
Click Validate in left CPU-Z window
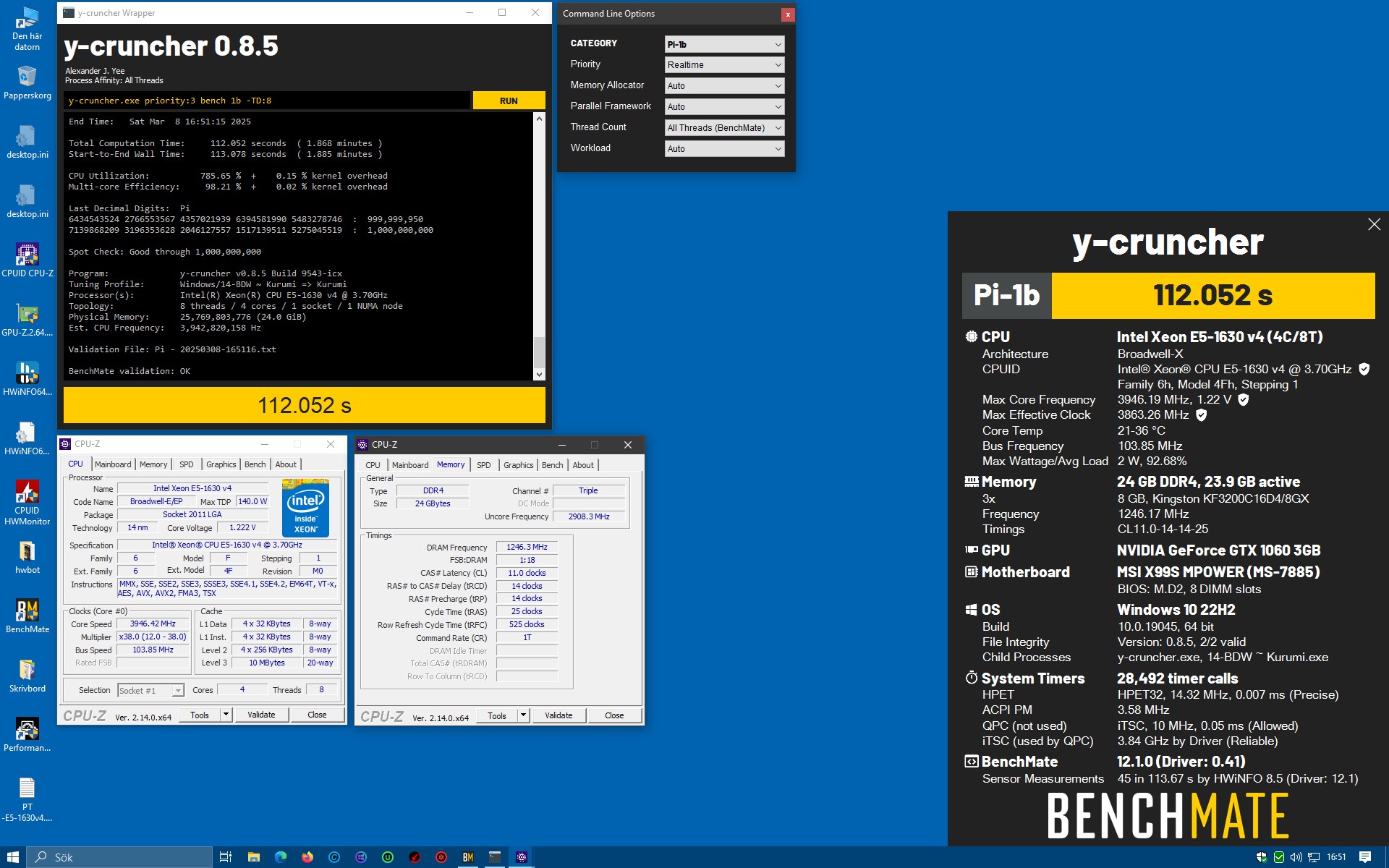pyautogui.click(x=261, y=715)
